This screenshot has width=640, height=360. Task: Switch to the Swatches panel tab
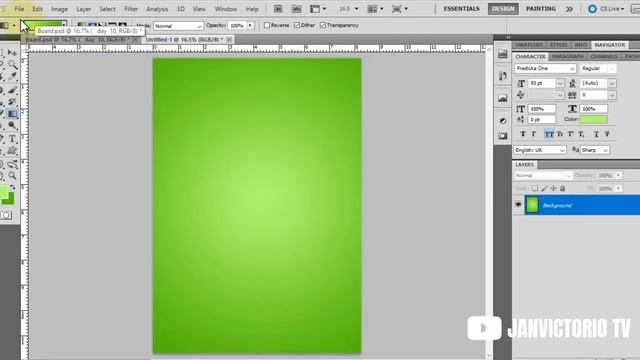pyautogui.click(x=529, y=45)
